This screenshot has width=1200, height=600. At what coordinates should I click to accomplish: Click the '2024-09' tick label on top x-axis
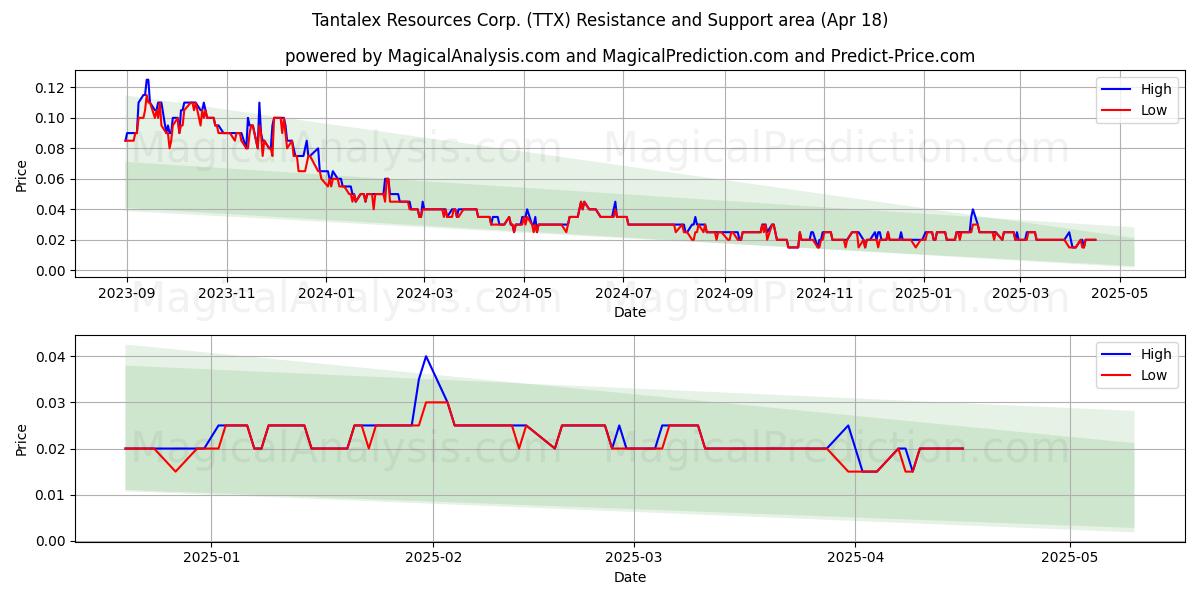point(725,293)
